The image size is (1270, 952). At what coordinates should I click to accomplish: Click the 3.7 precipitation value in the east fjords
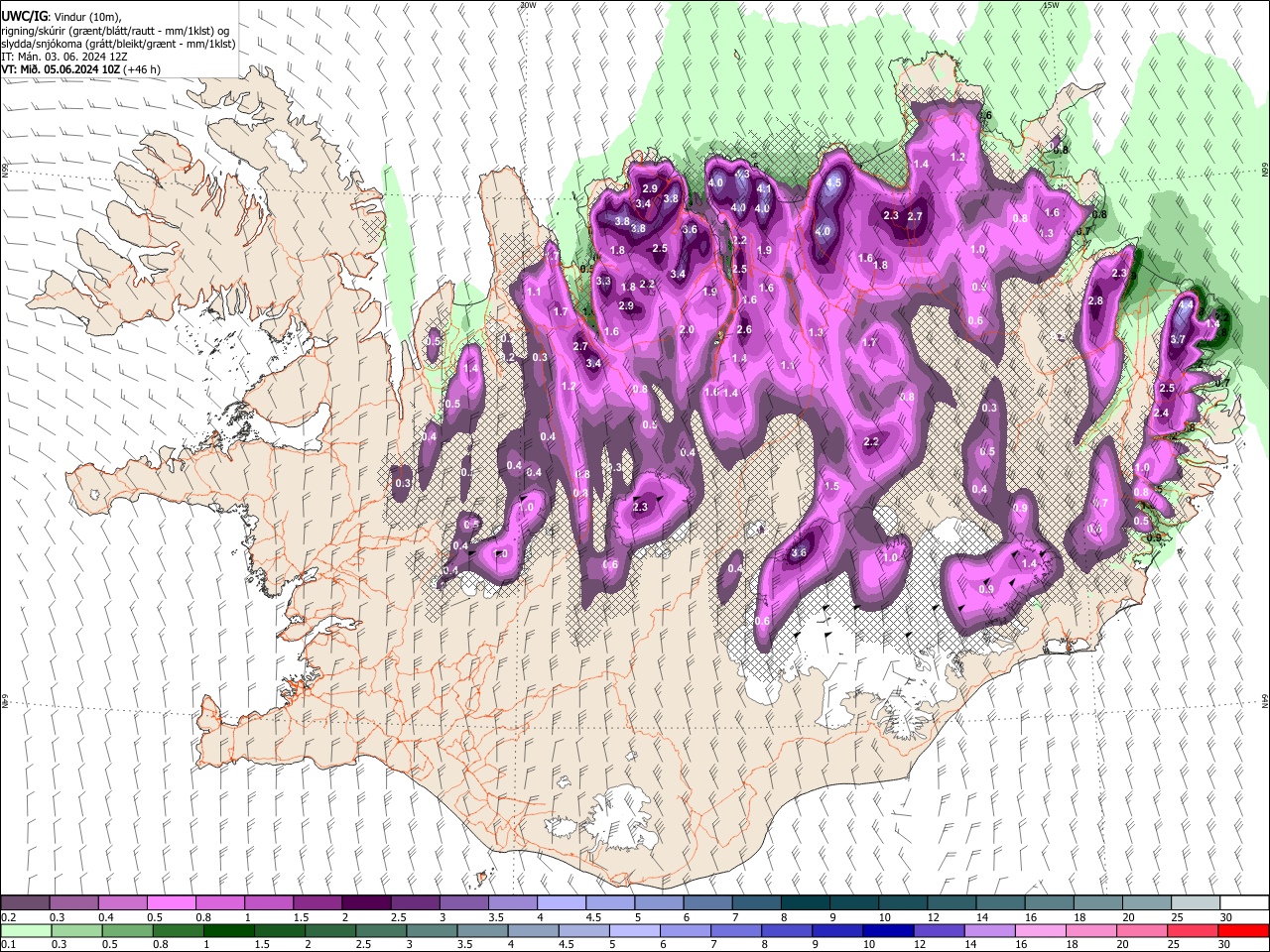coord(1178,339)
